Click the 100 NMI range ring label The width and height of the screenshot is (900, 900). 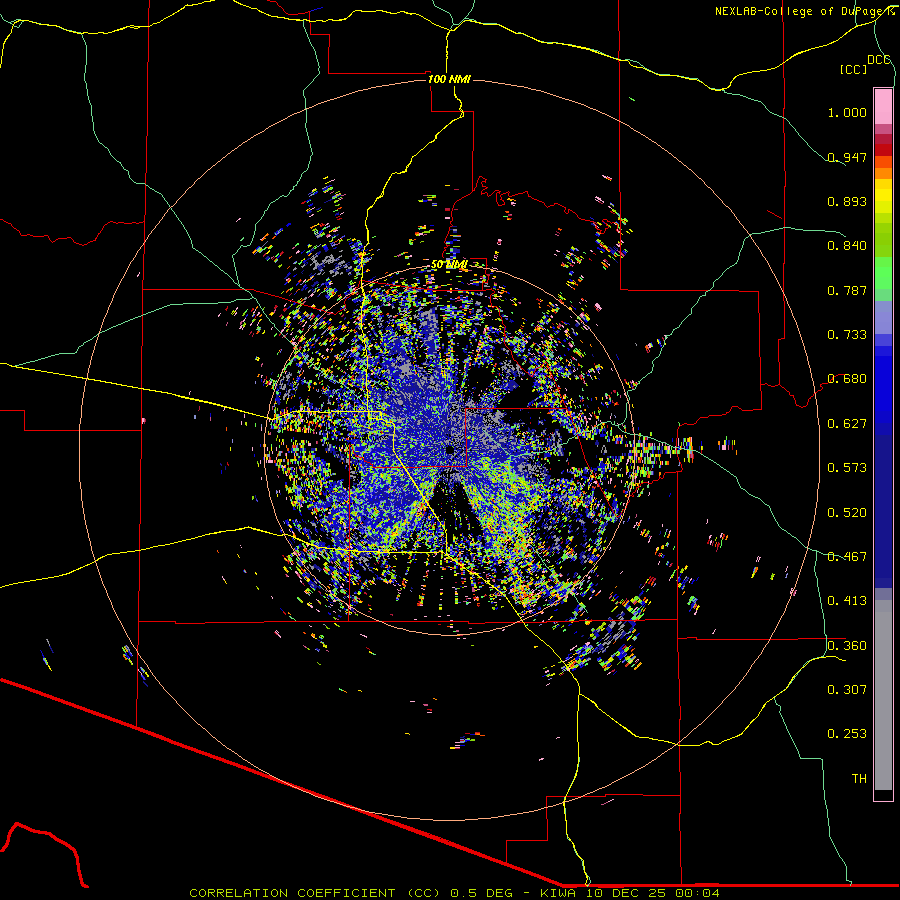449,79
